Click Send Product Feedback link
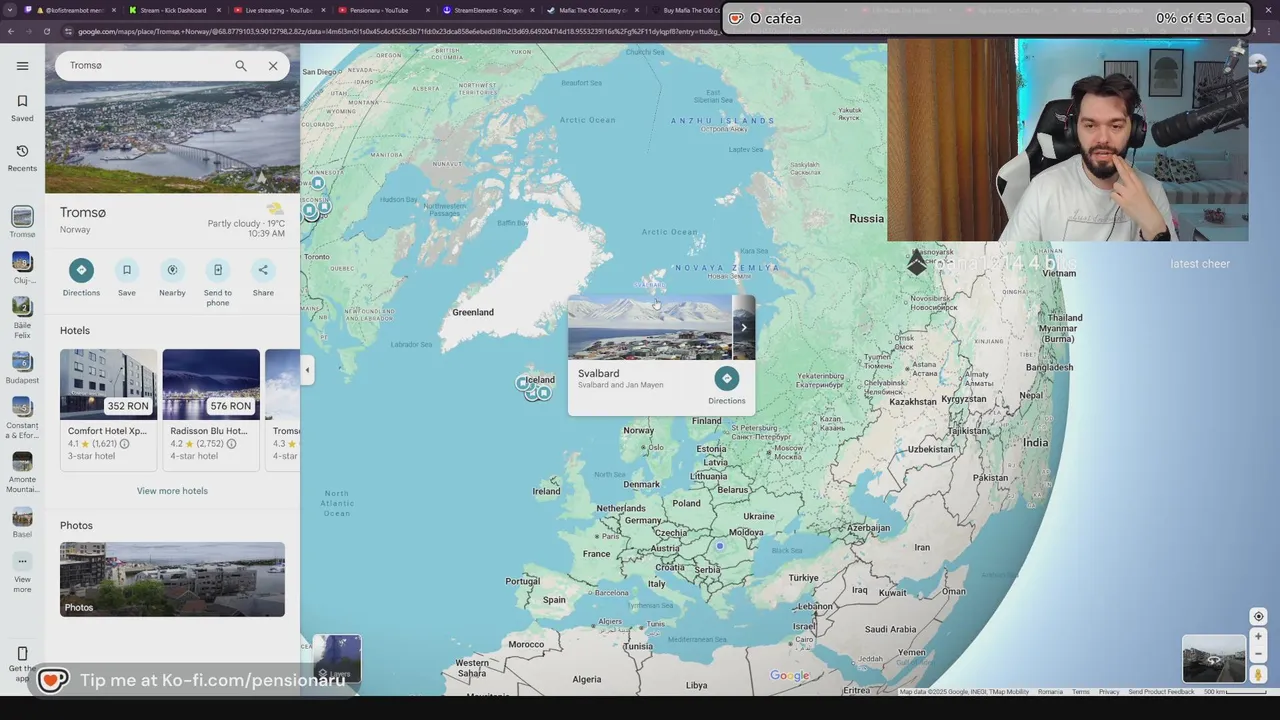The image size is (1280, 720). (x=1161, y=692)
